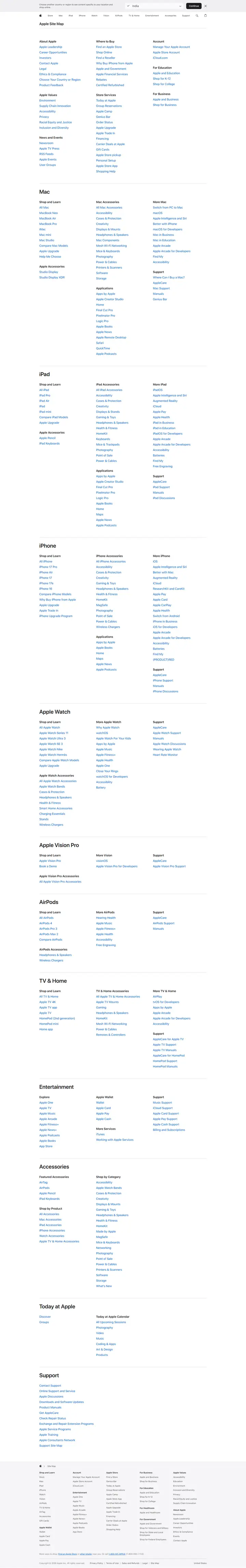Screen dimensions: 246x1568
Task: Open the shopping bag icon
Action: [x=205, y=16]
